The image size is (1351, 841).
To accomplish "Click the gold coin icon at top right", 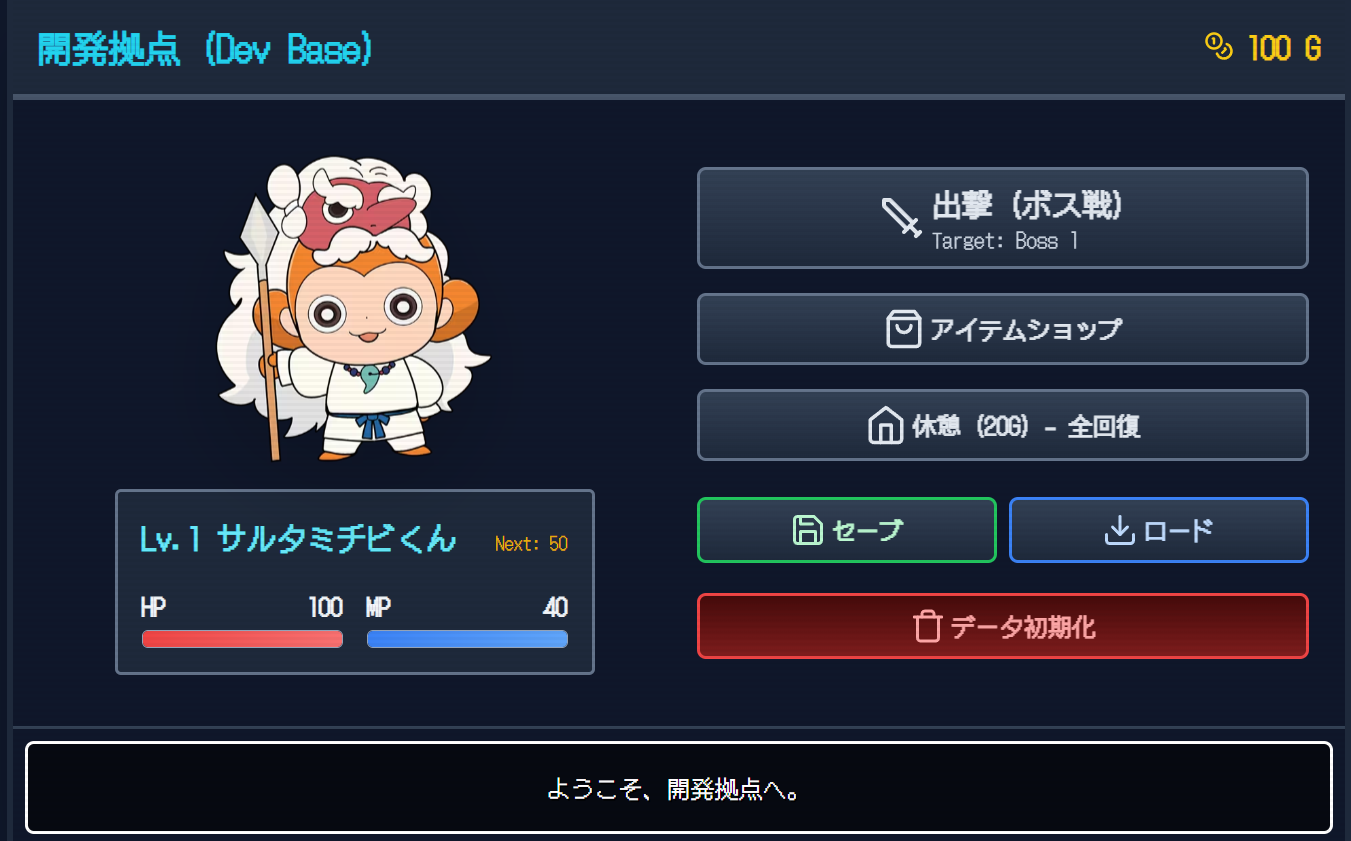I will [x=1219, y=46].
